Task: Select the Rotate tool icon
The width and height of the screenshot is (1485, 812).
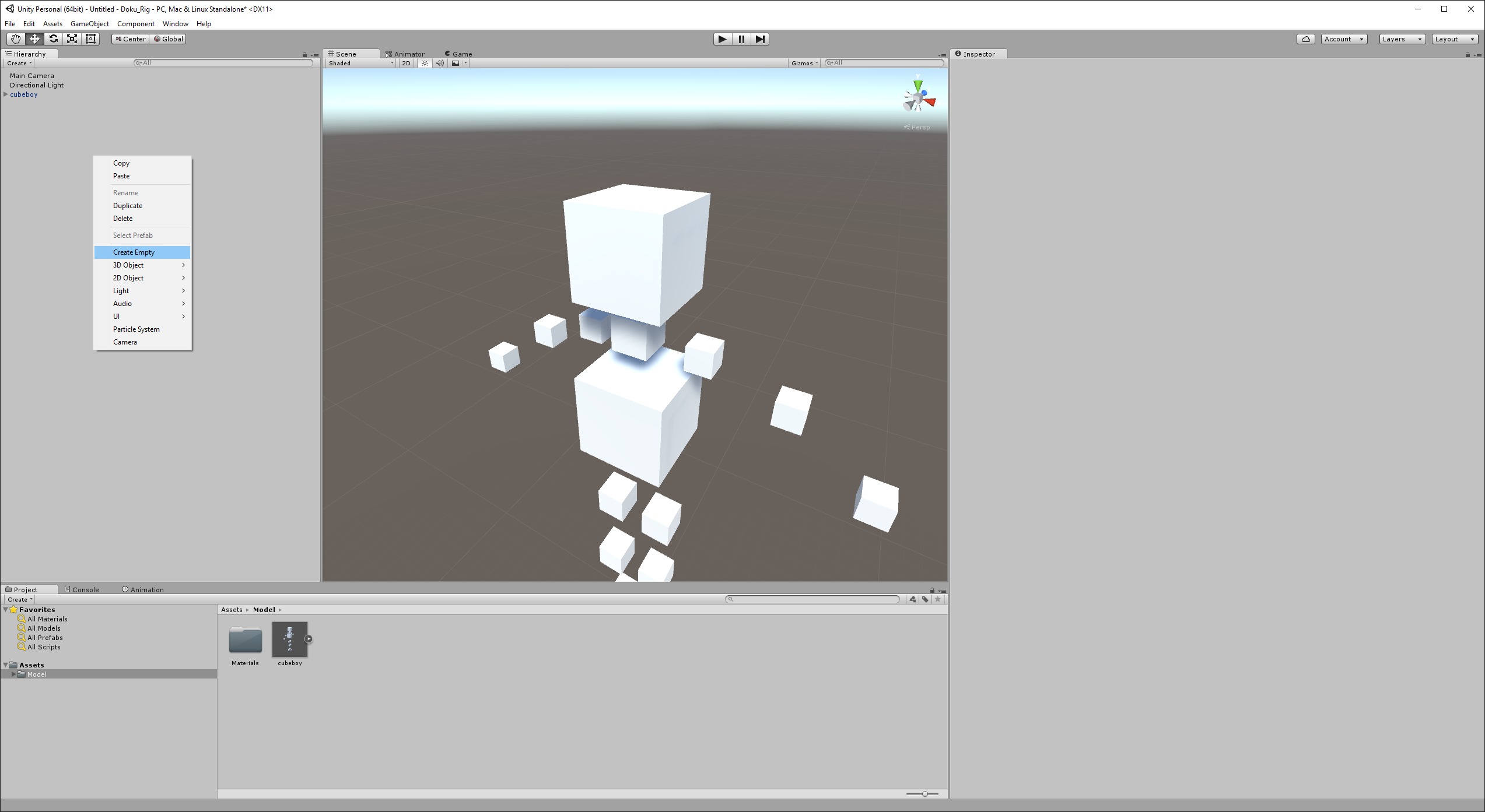Action: pyautogui.click(x=54, y=39)
